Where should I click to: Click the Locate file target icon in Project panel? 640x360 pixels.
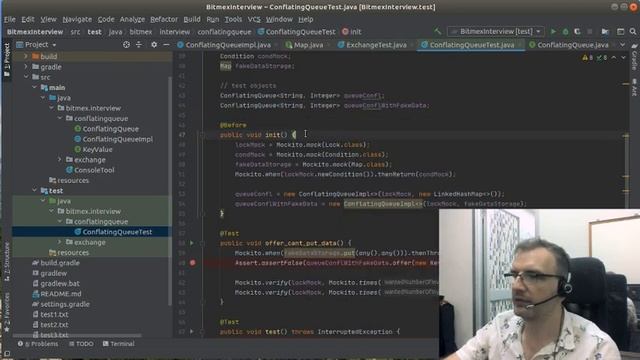pos(126,44)
